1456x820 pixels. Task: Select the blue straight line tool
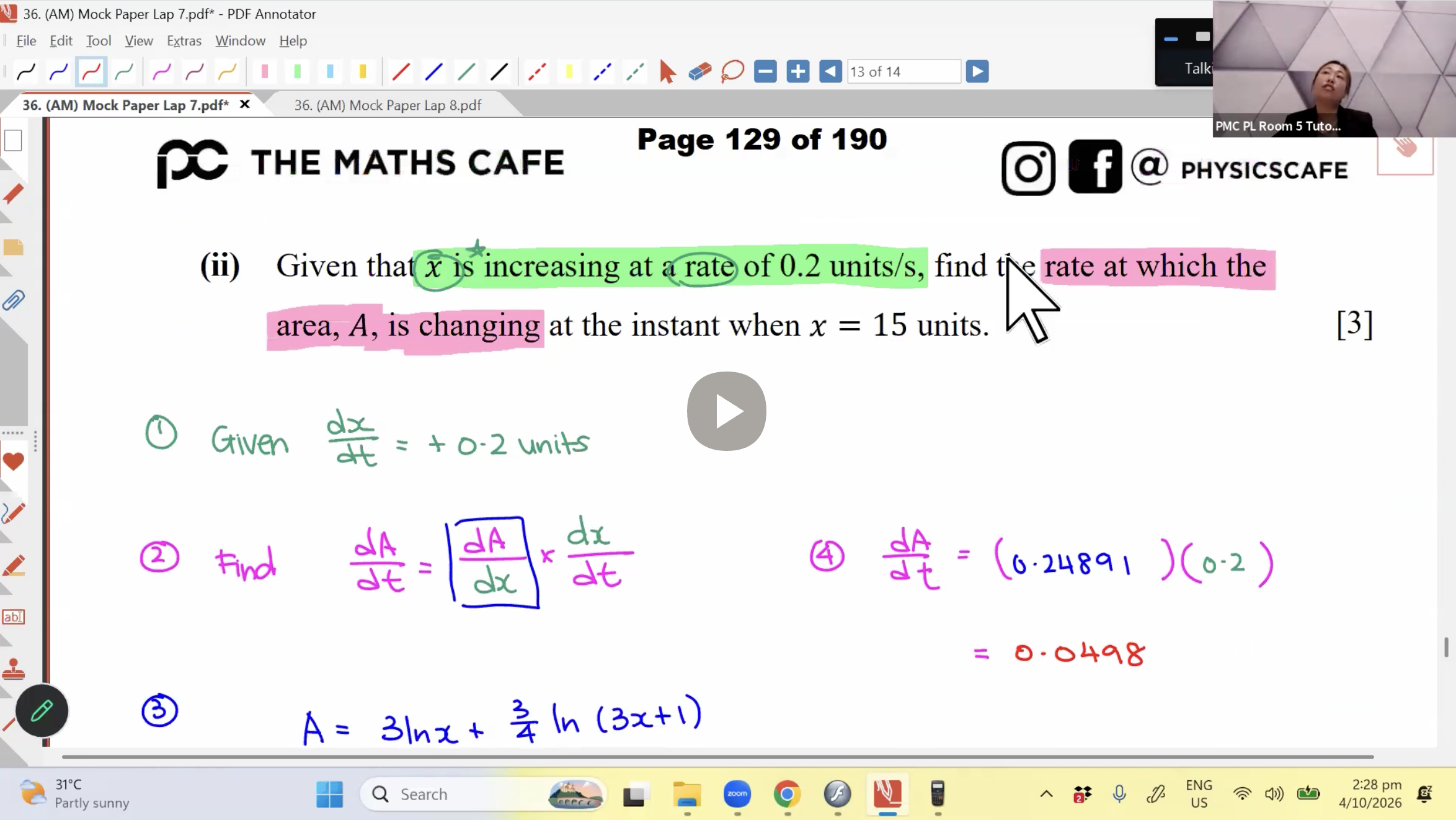pyautogui.click(x=434, y=72)
